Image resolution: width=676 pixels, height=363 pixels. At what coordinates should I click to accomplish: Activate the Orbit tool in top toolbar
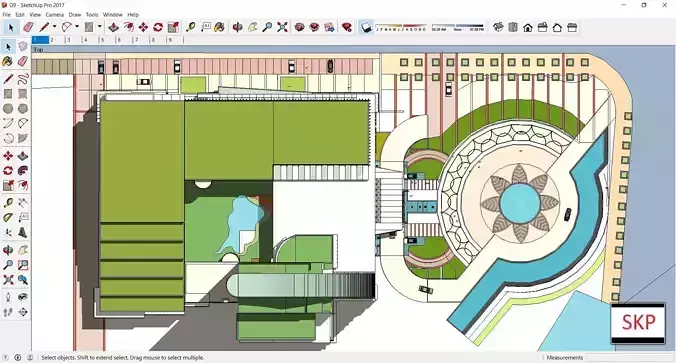237,27
